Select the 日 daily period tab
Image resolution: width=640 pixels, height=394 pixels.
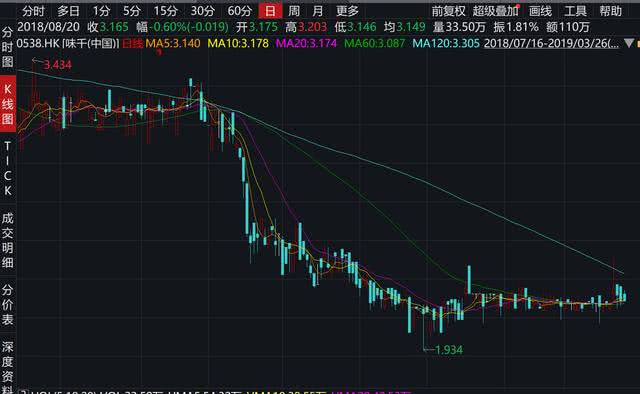click(270, 11)
